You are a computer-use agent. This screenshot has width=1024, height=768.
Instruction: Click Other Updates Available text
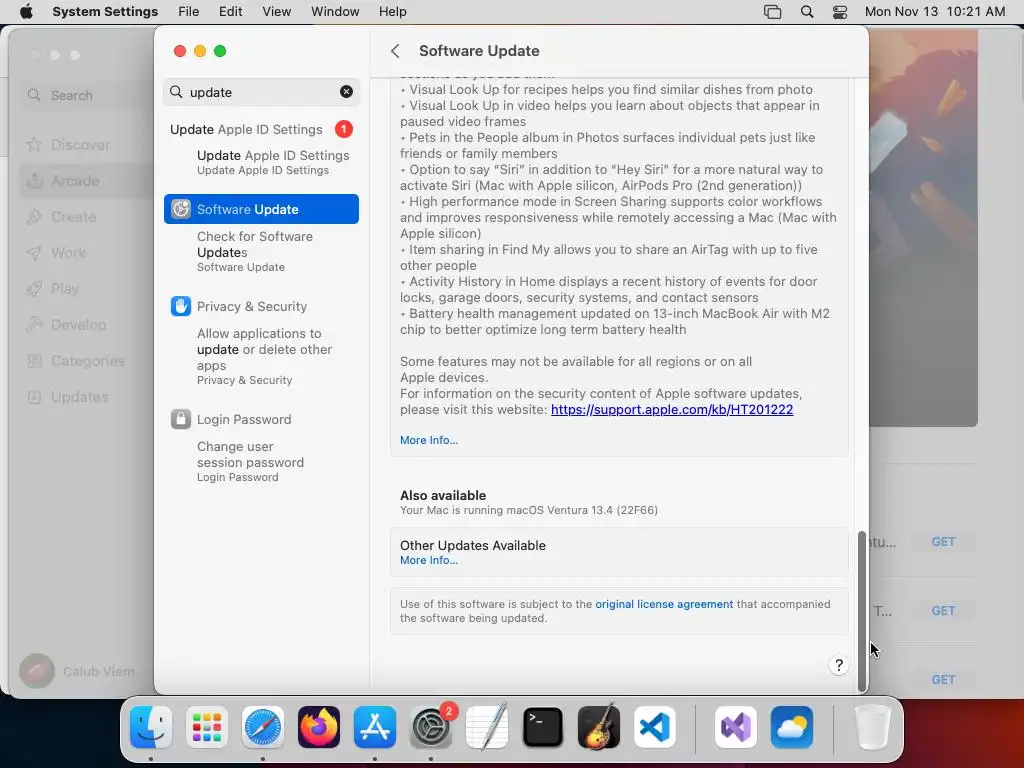coord(473,545)
